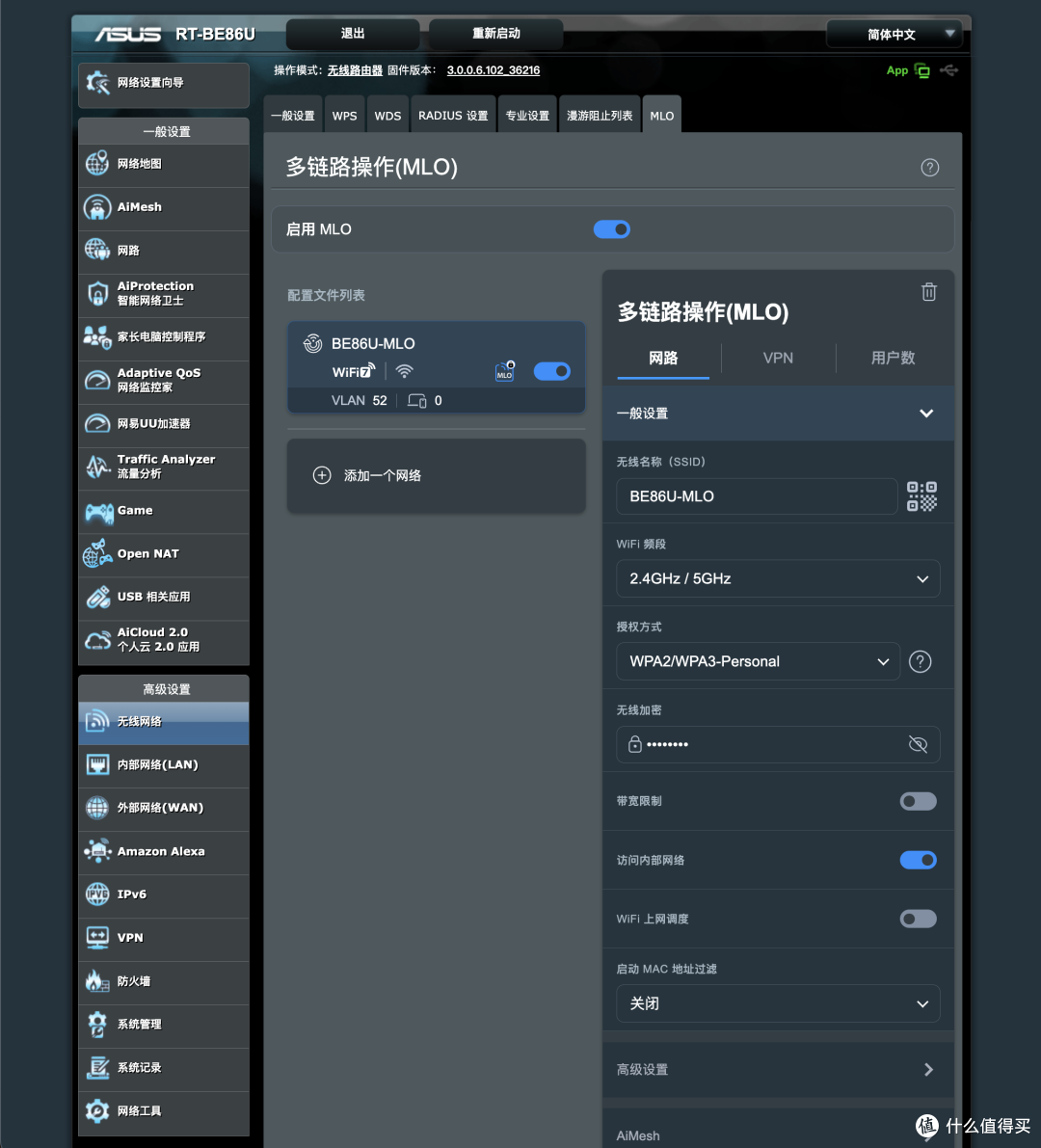Switch to the 漫游阻止列表 tab
This screenshot has height=1148, width=1041.
coord(600,116)
